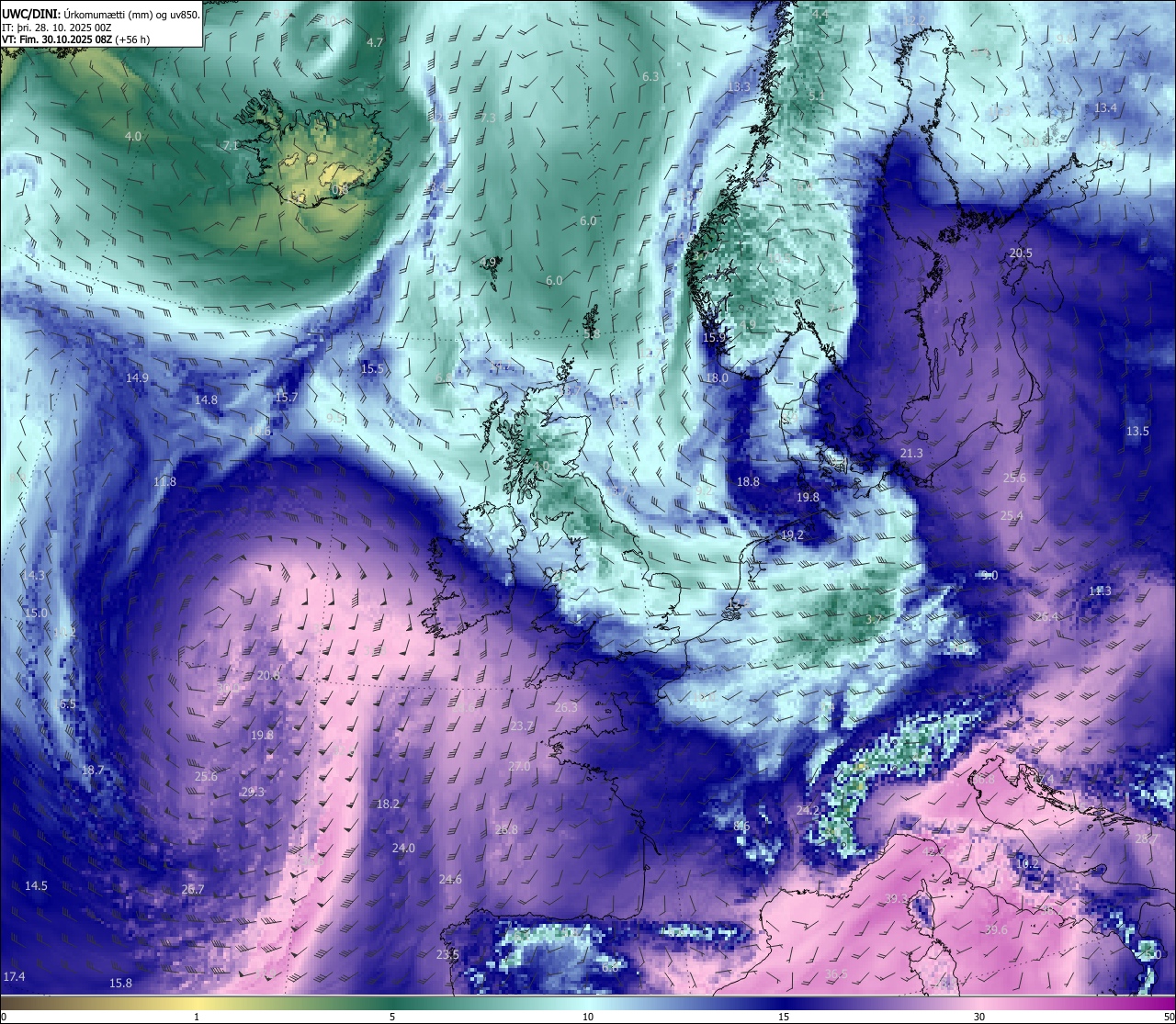Click the VT 30.10.2025 08Z (+56 h) line
This screenshot has width=1176, height=1024.
click(75, 39)
